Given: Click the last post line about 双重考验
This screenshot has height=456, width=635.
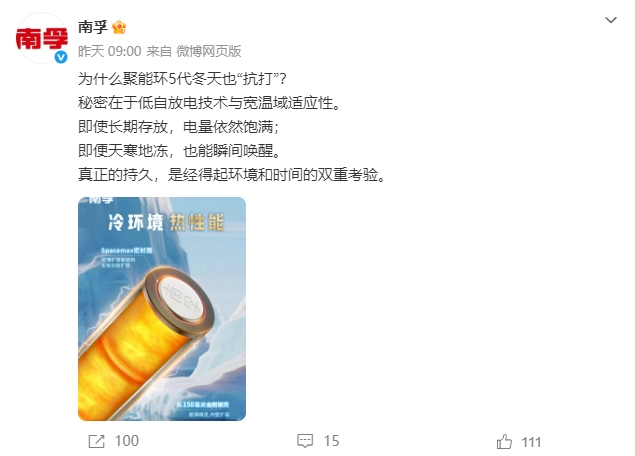Looking at the screenshot, I should (x=232, y=175).
